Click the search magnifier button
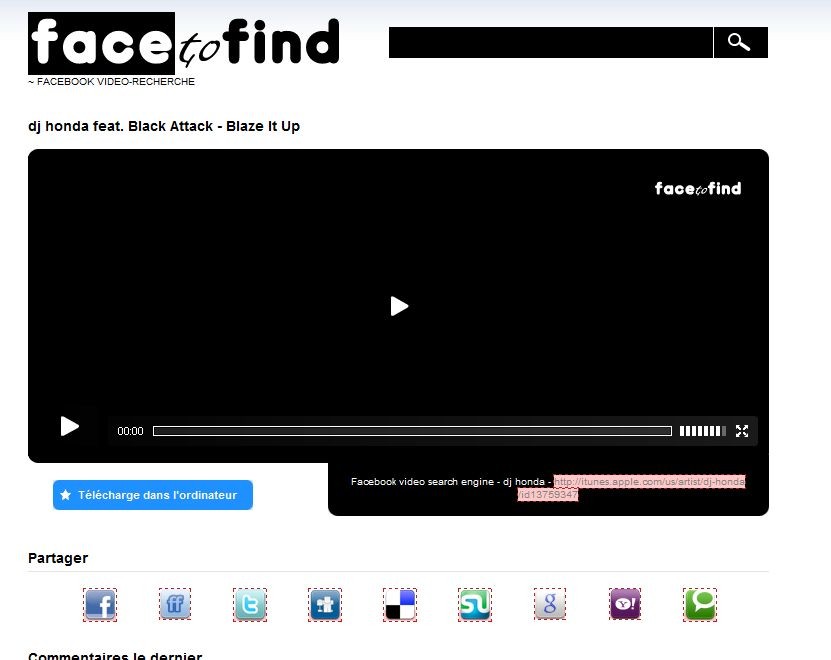 [740, 42]
